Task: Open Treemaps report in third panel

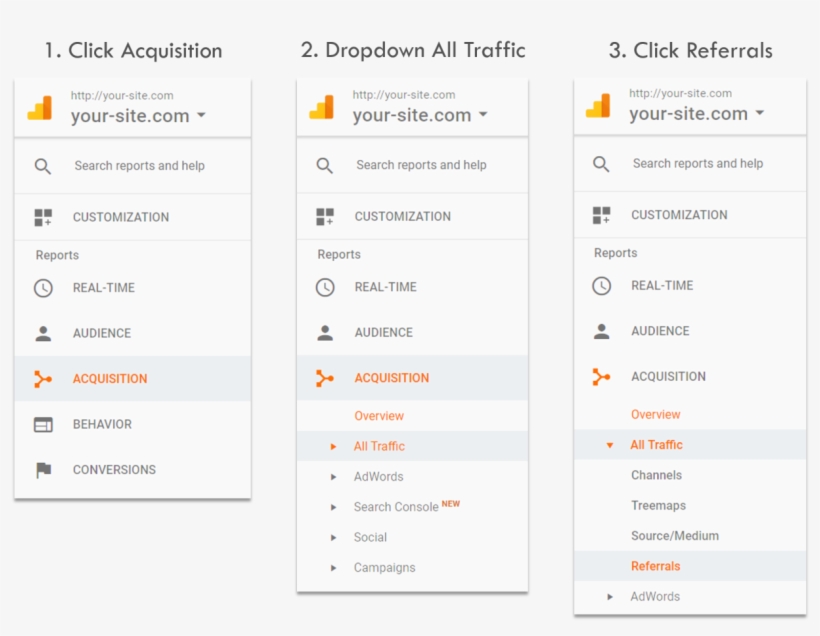Action: (658, 505)
